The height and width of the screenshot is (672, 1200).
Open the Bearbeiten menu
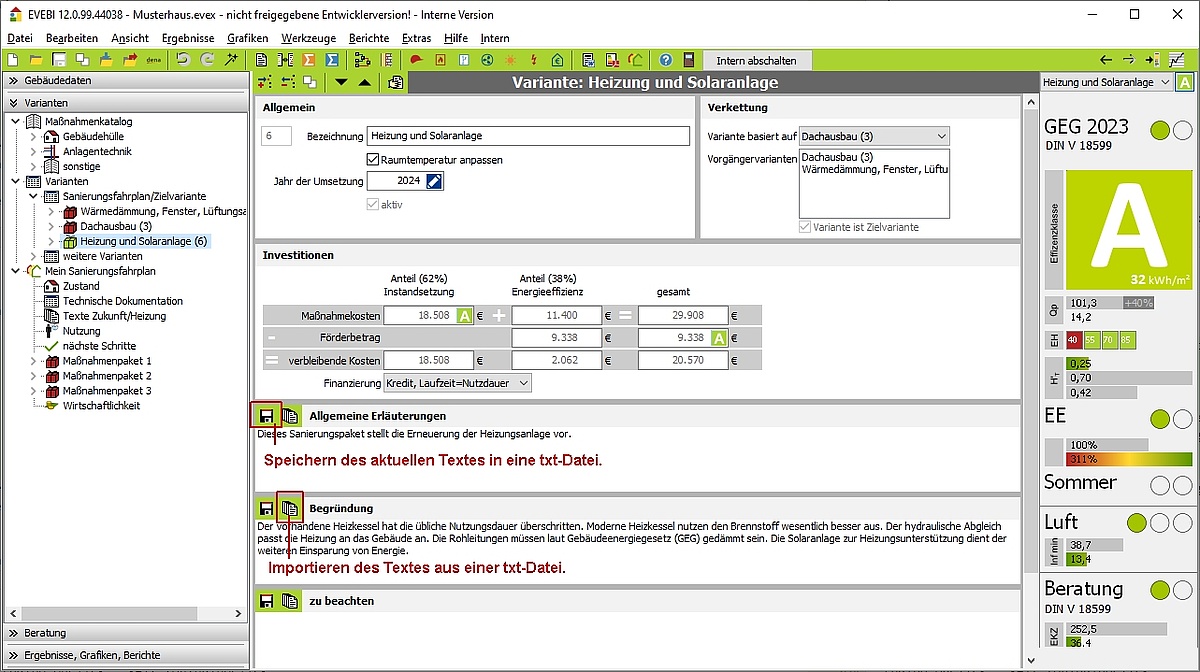coord(72,38)
